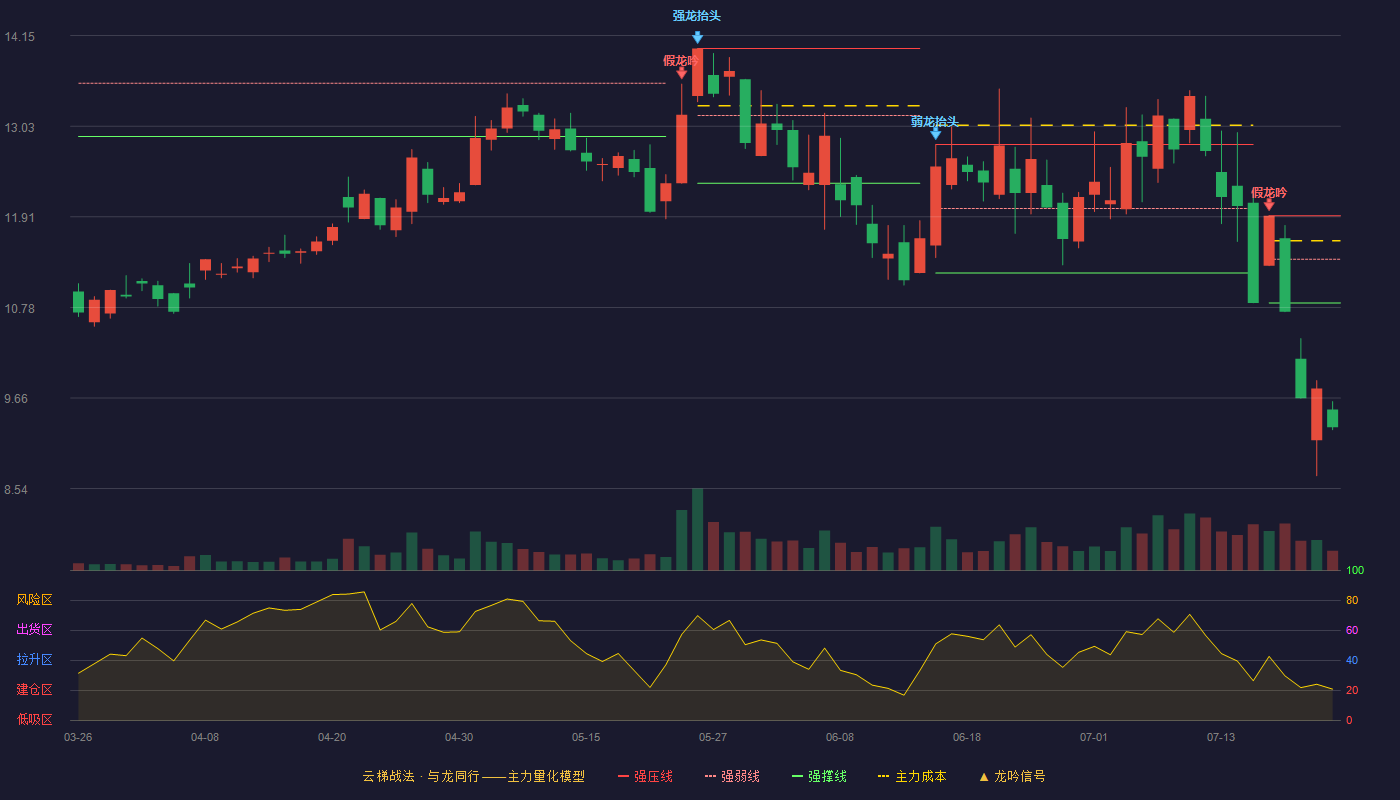
Task: Click the 强龙抬头 blue arrow marker
Action: point(697,37)
